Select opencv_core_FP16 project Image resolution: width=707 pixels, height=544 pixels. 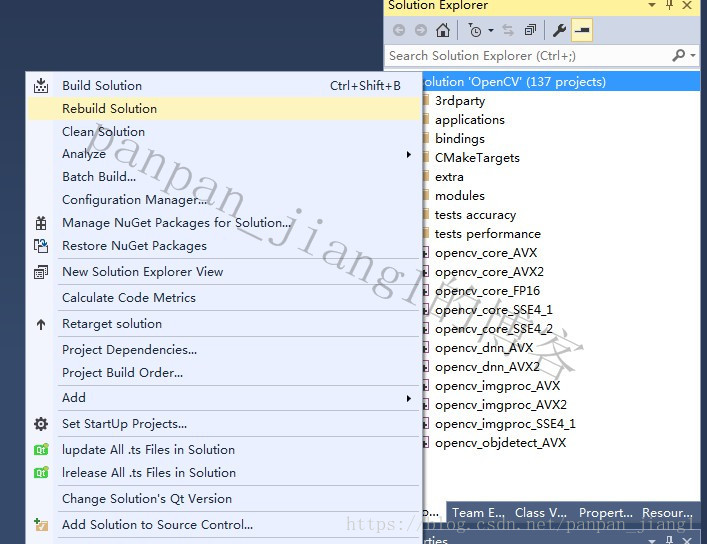pos(487,290)
